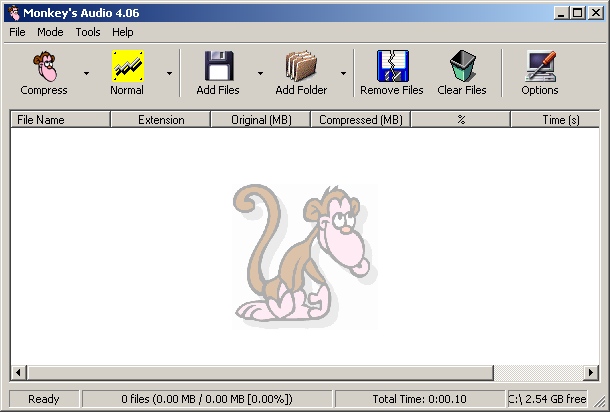The image size is (610, 412).
Task: Sort by the Original (MB) column header
Action: (261, 119)
